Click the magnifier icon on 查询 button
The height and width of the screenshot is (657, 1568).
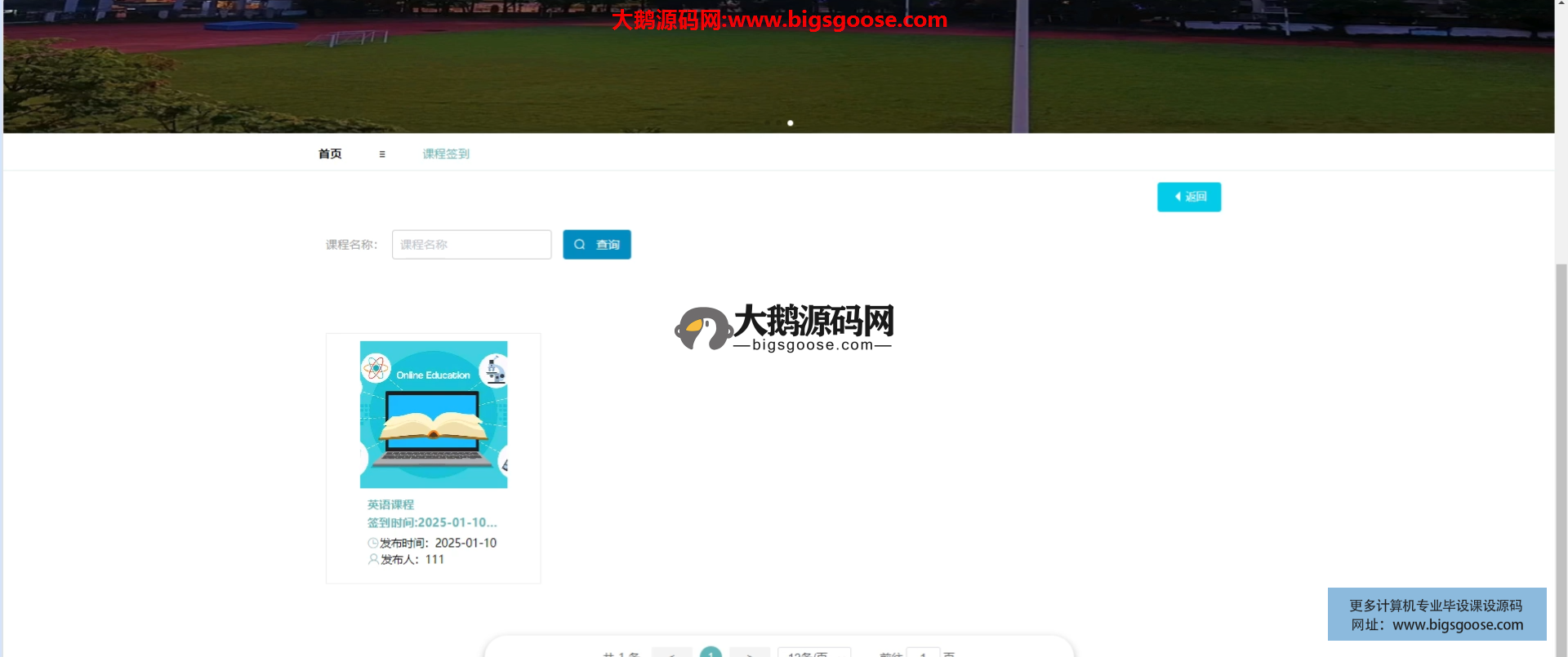[580, 245]
